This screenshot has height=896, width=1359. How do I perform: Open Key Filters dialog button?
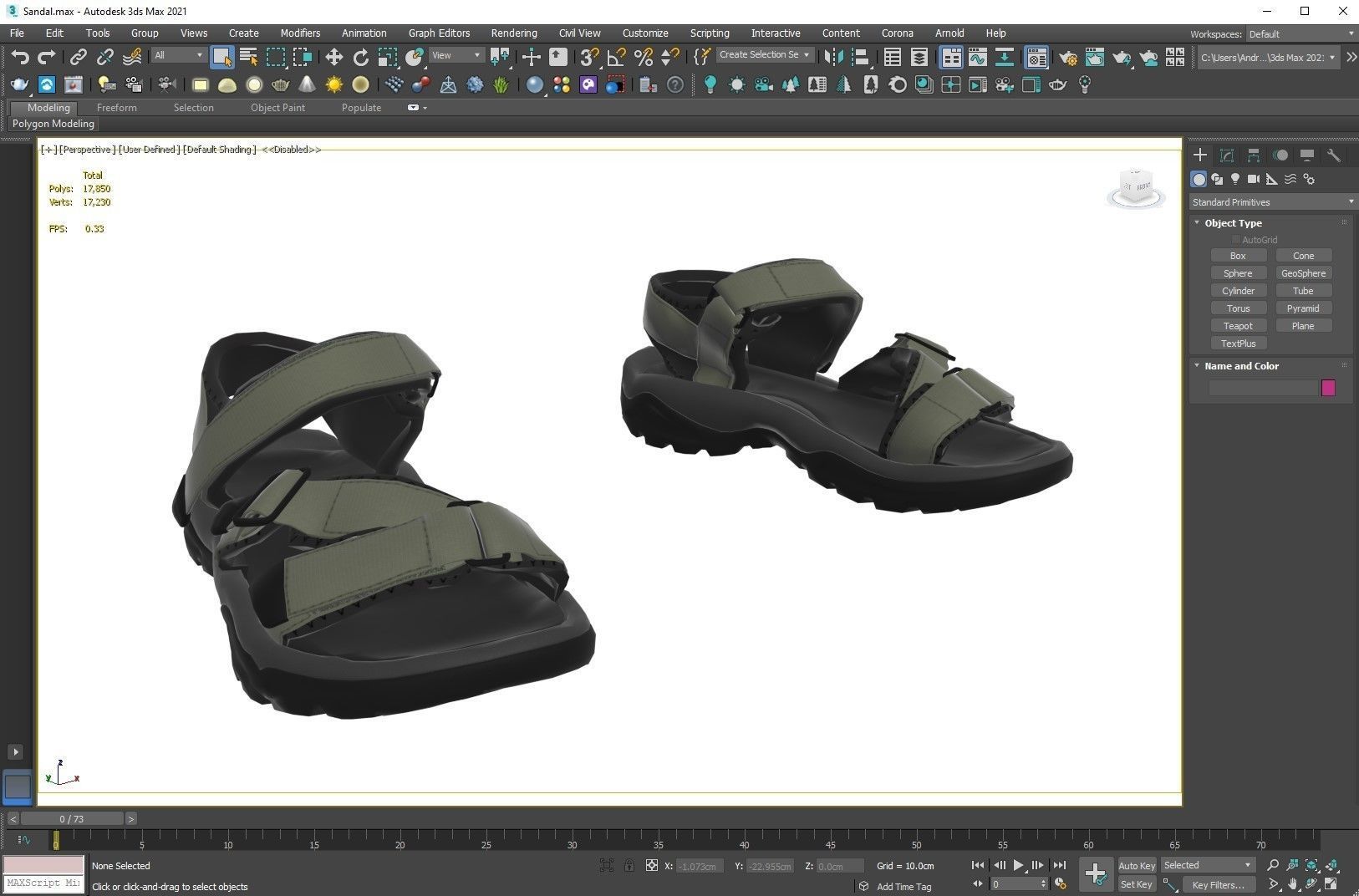(1218, 884)
